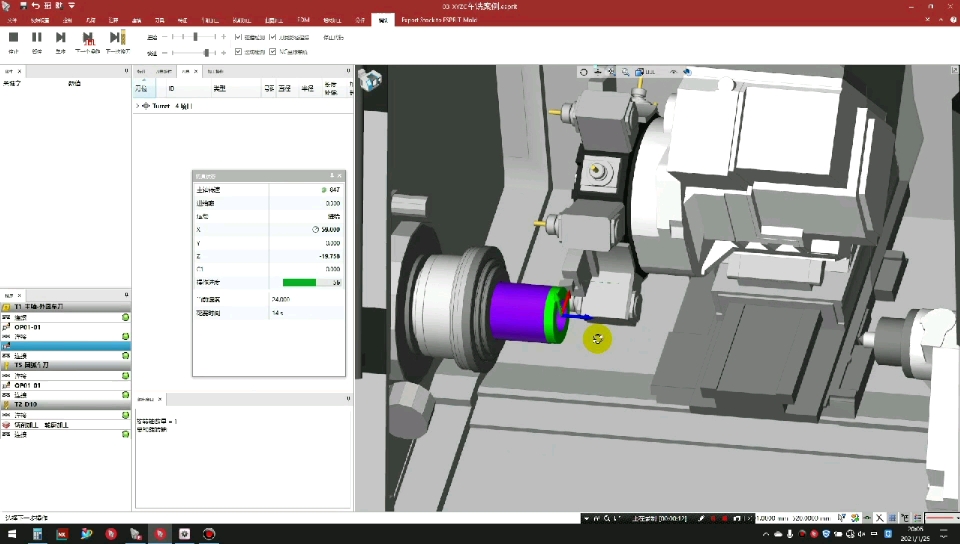This screenshot has height=544, width=960.
Task: Click the machine view cube icon
Action: point(370,80)
